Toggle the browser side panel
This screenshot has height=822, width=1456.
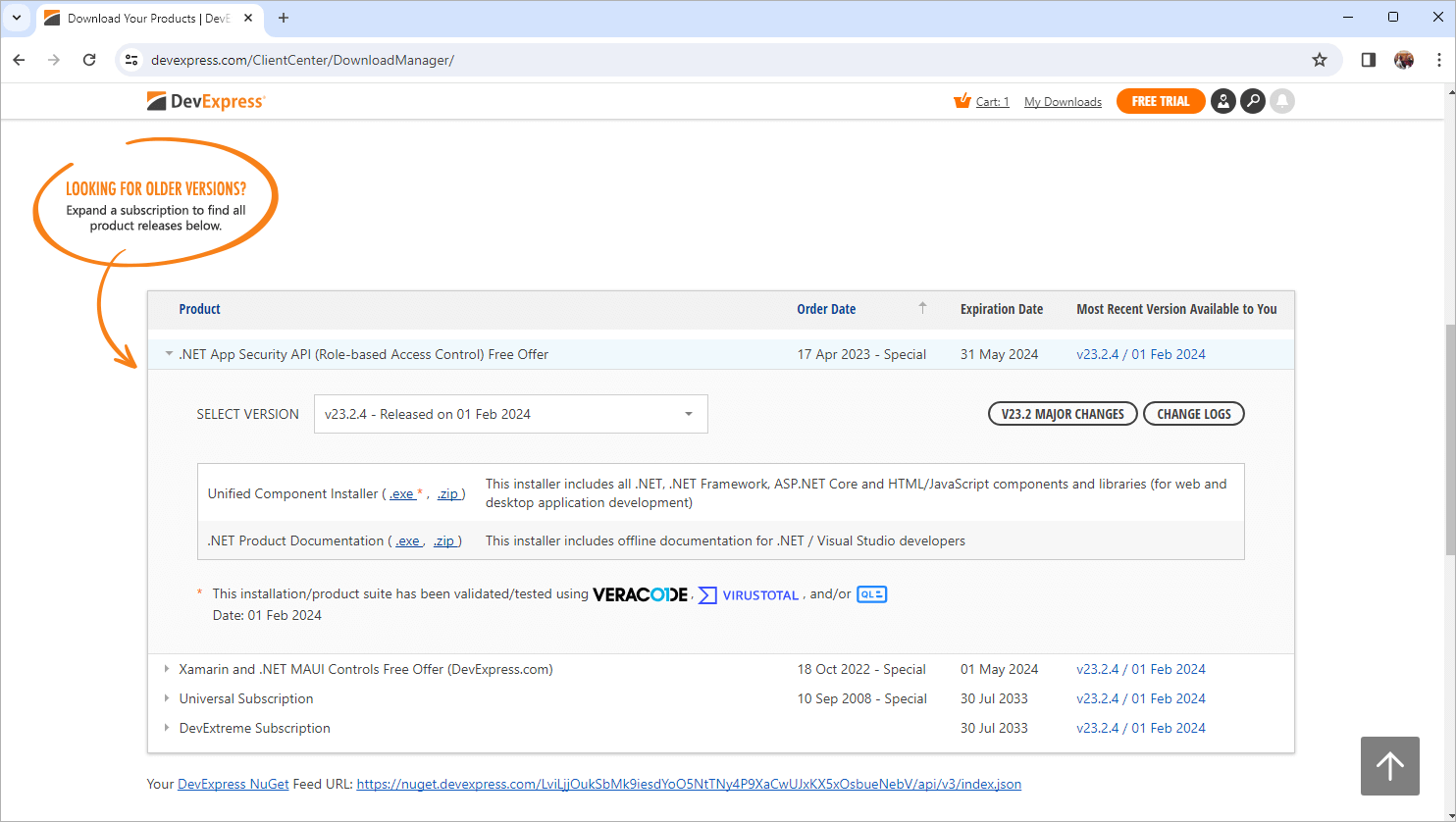pos(1368,60)
